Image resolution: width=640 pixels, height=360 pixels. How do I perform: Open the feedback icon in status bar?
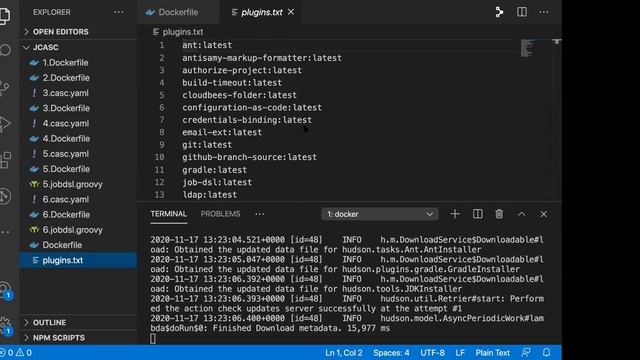tap(526, 353)
